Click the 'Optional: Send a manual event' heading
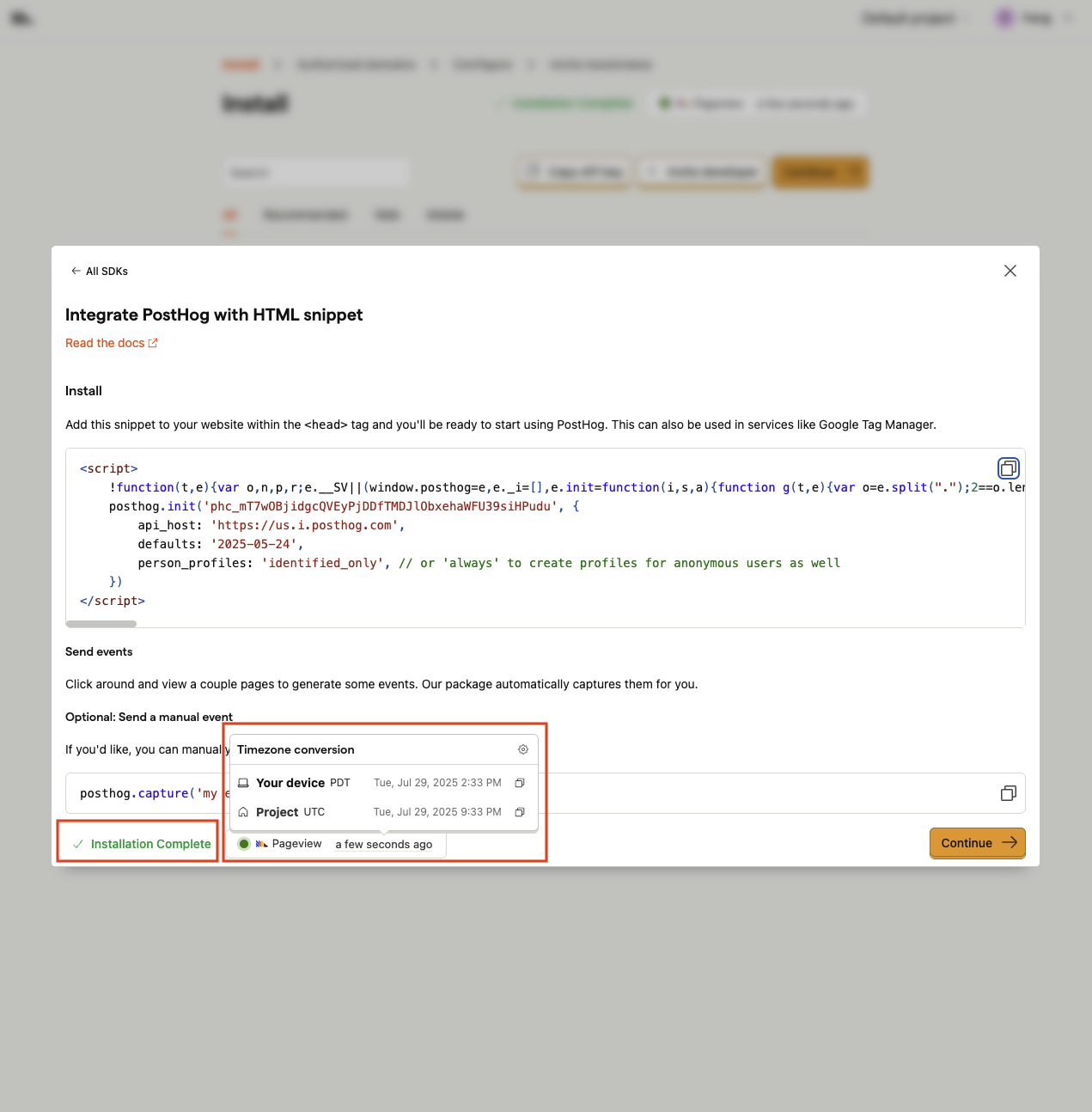This screenshot has width=1092, height=1112. pyautogui.click(x=149, y=717)
